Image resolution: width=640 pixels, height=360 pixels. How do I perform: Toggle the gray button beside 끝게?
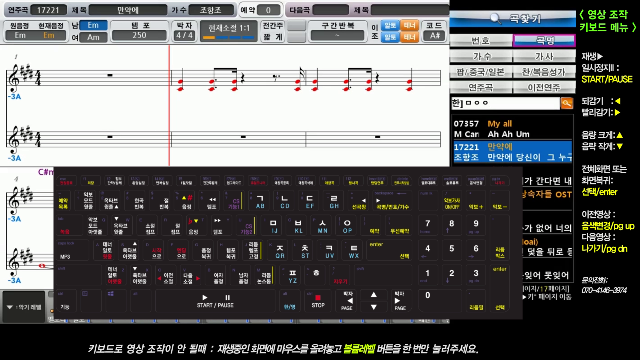(296, 37)
